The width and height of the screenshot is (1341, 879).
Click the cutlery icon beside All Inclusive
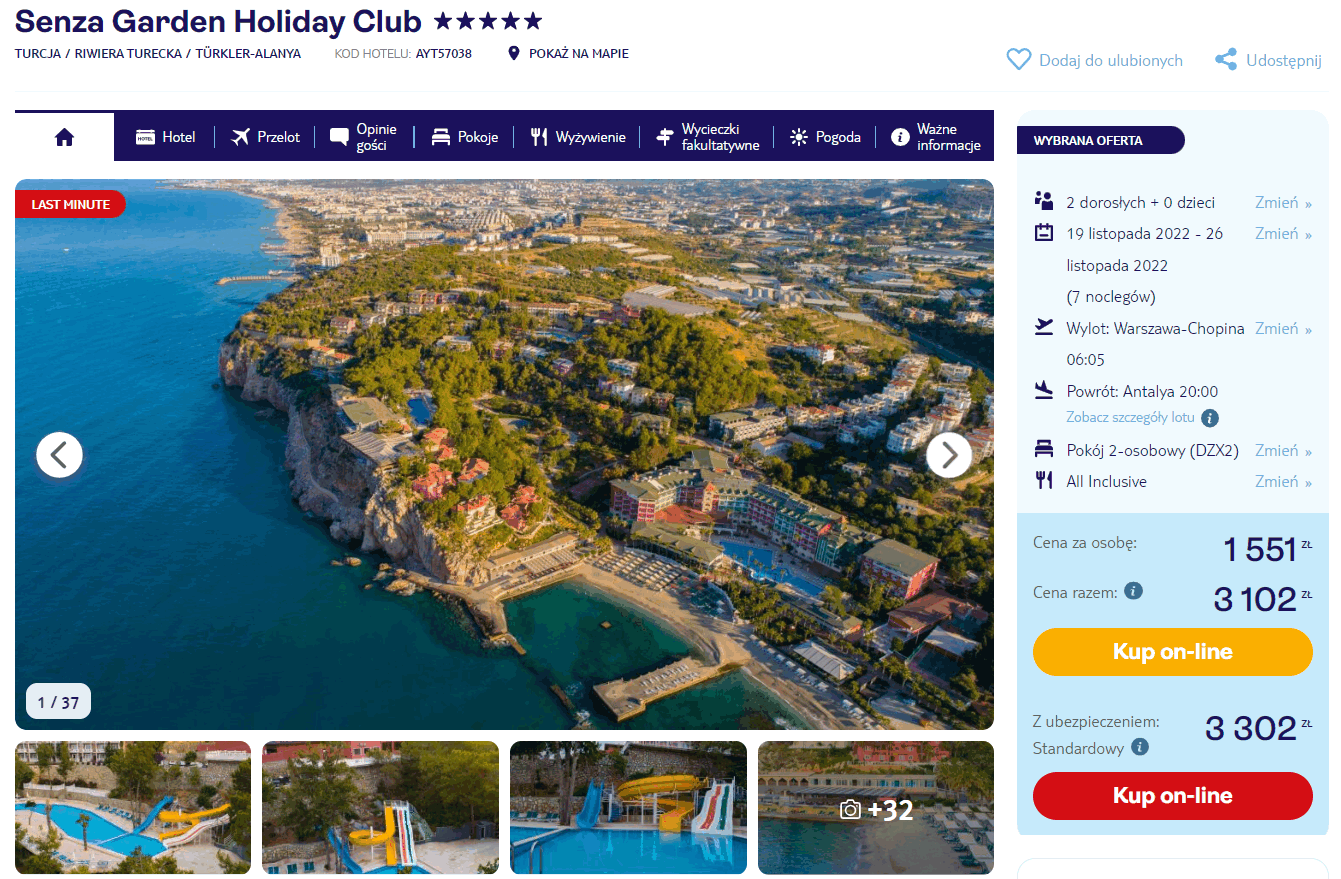pos(1044,480)
